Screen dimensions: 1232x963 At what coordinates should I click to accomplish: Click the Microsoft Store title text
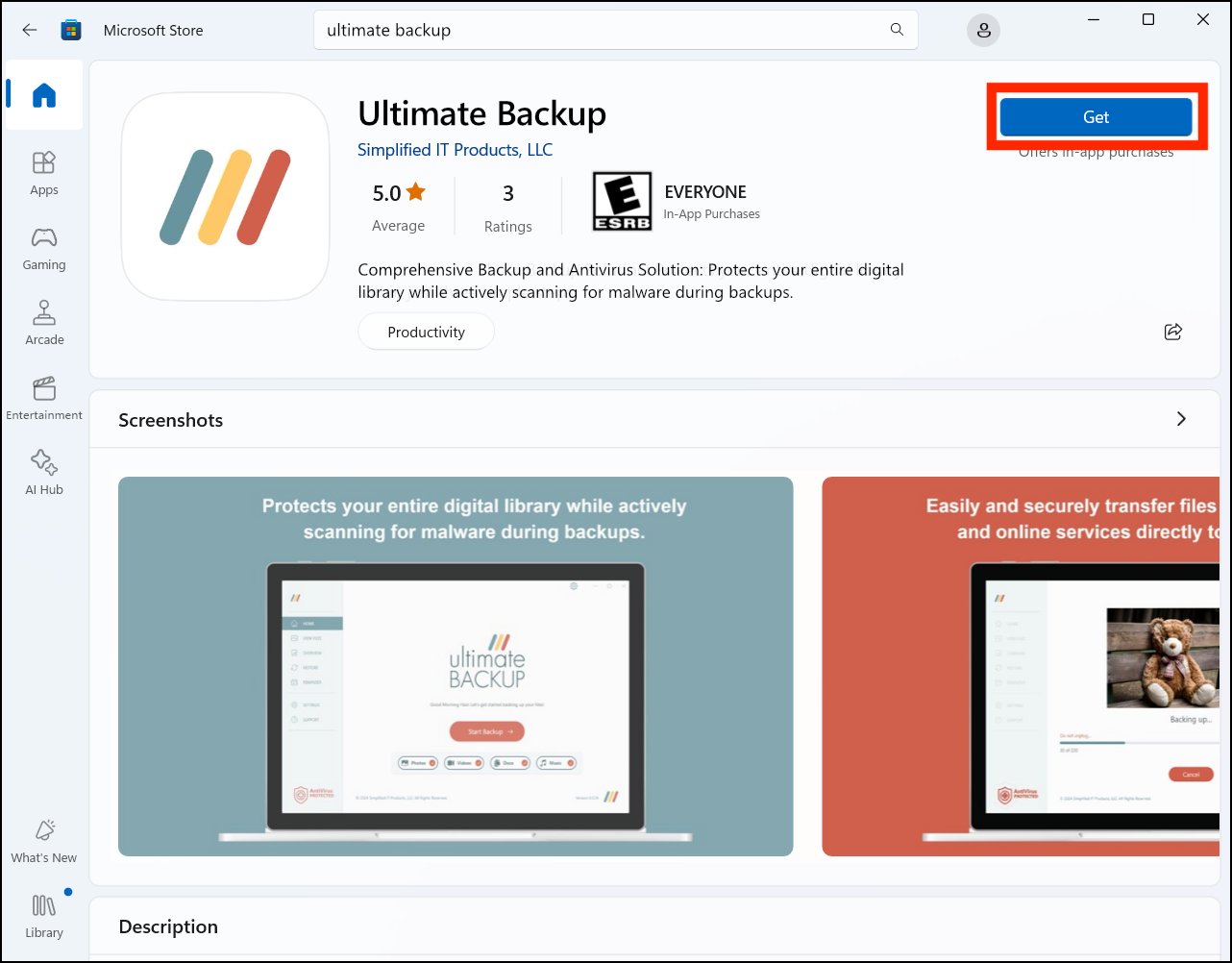coord(153,30)
